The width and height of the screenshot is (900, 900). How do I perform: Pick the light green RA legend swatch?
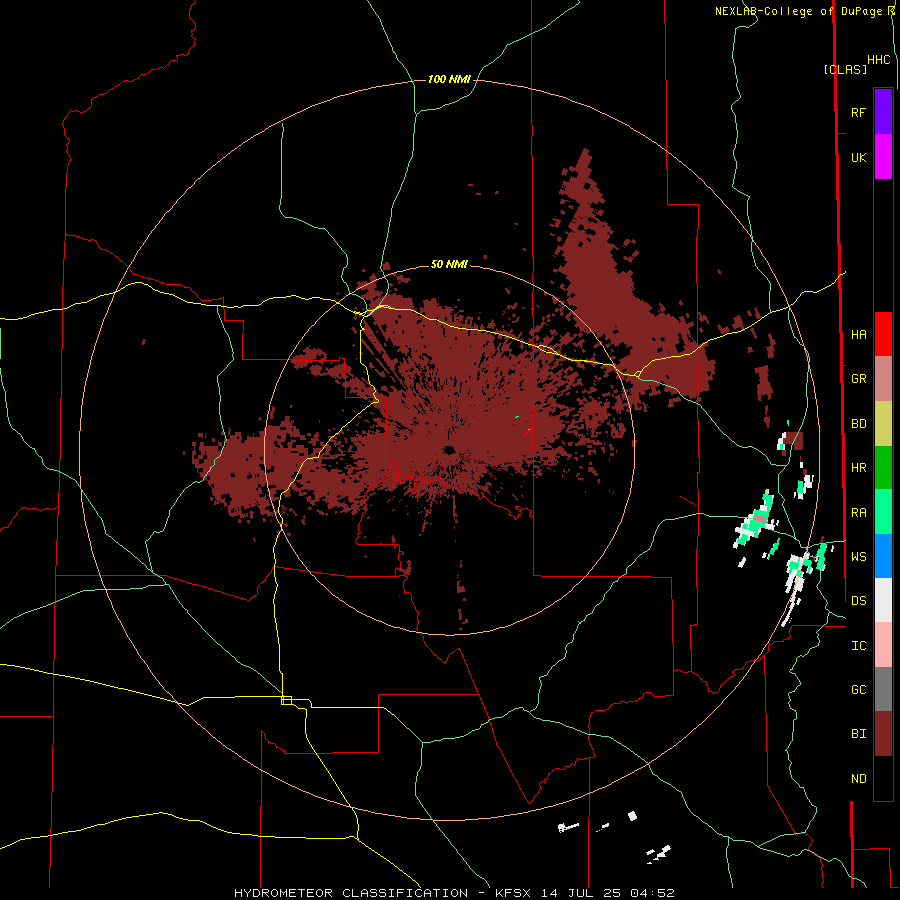[883, 512]
